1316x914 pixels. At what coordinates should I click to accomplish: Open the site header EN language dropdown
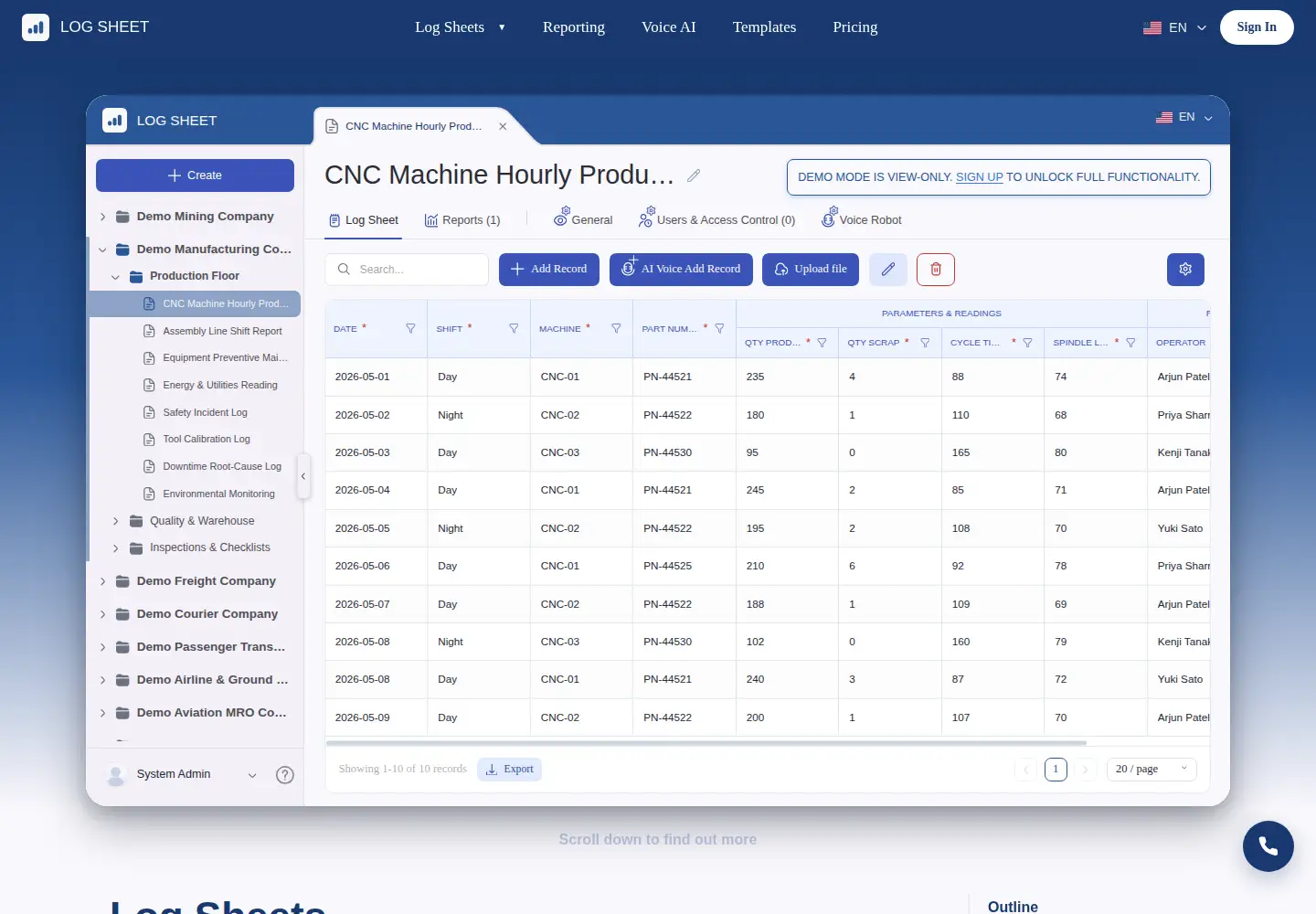click(1174, 27)
